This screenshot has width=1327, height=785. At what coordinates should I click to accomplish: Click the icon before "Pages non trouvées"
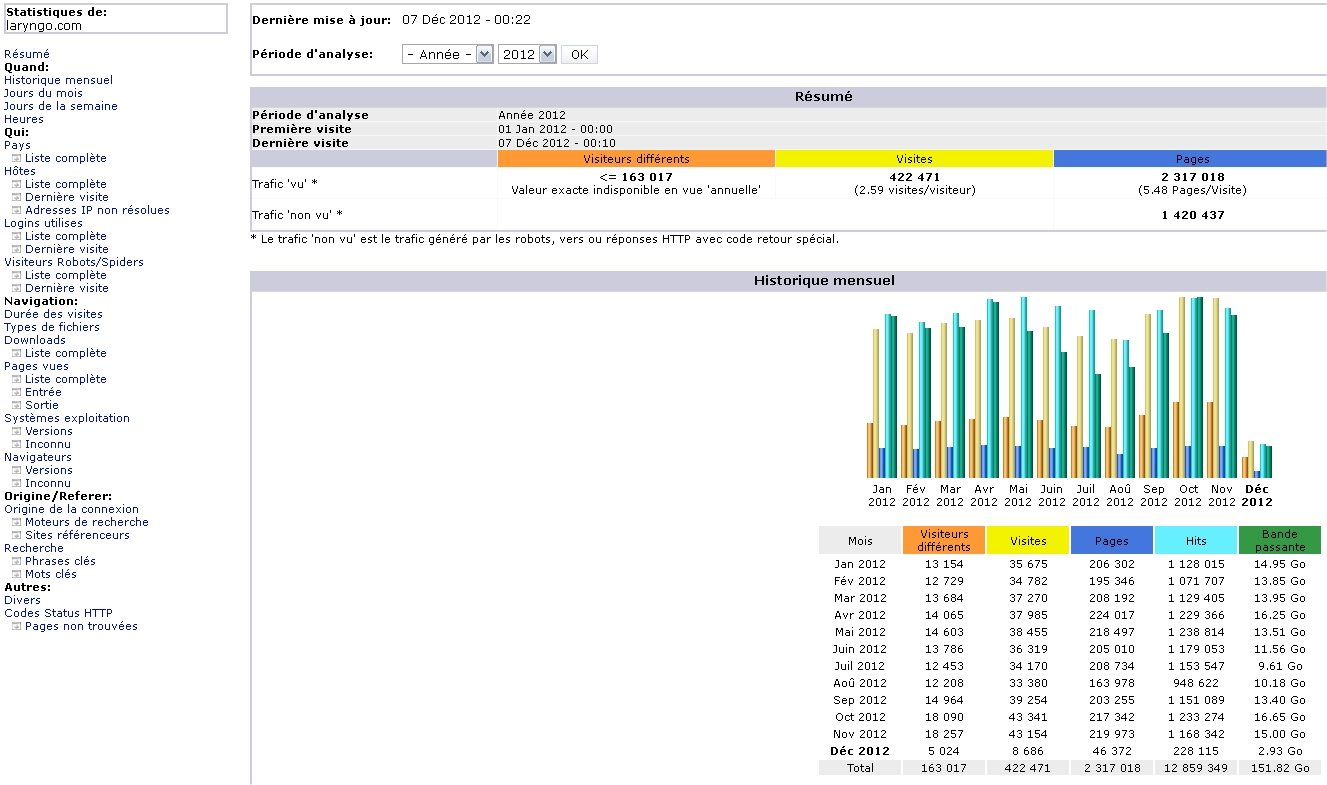tap(16, 627)
